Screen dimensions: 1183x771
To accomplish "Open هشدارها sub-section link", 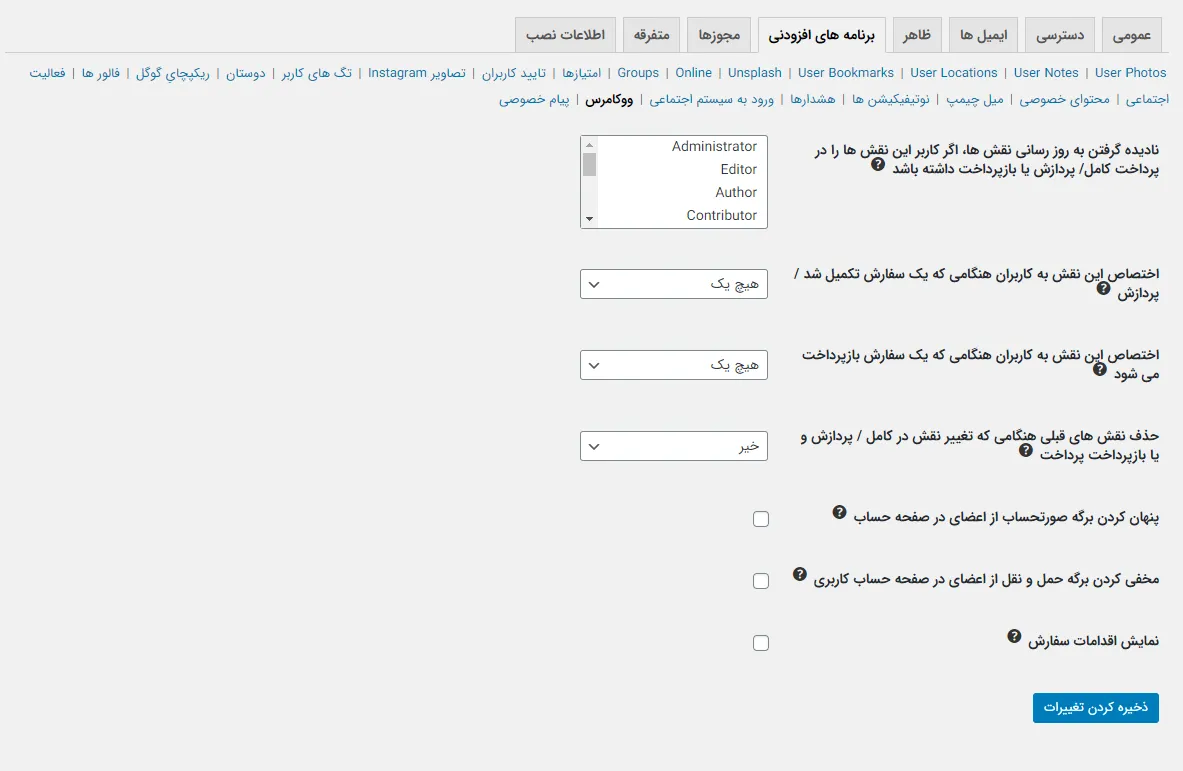I will pyautogui.click(x=813, y=100).
